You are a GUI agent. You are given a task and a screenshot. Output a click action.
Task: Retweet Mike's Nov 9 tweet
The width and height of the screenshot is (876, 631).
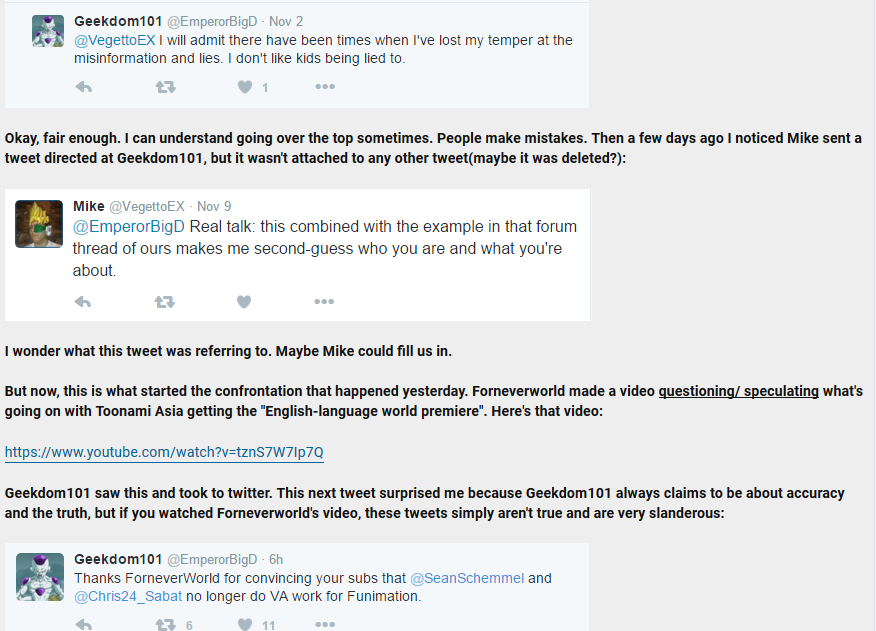click(165, 302)
